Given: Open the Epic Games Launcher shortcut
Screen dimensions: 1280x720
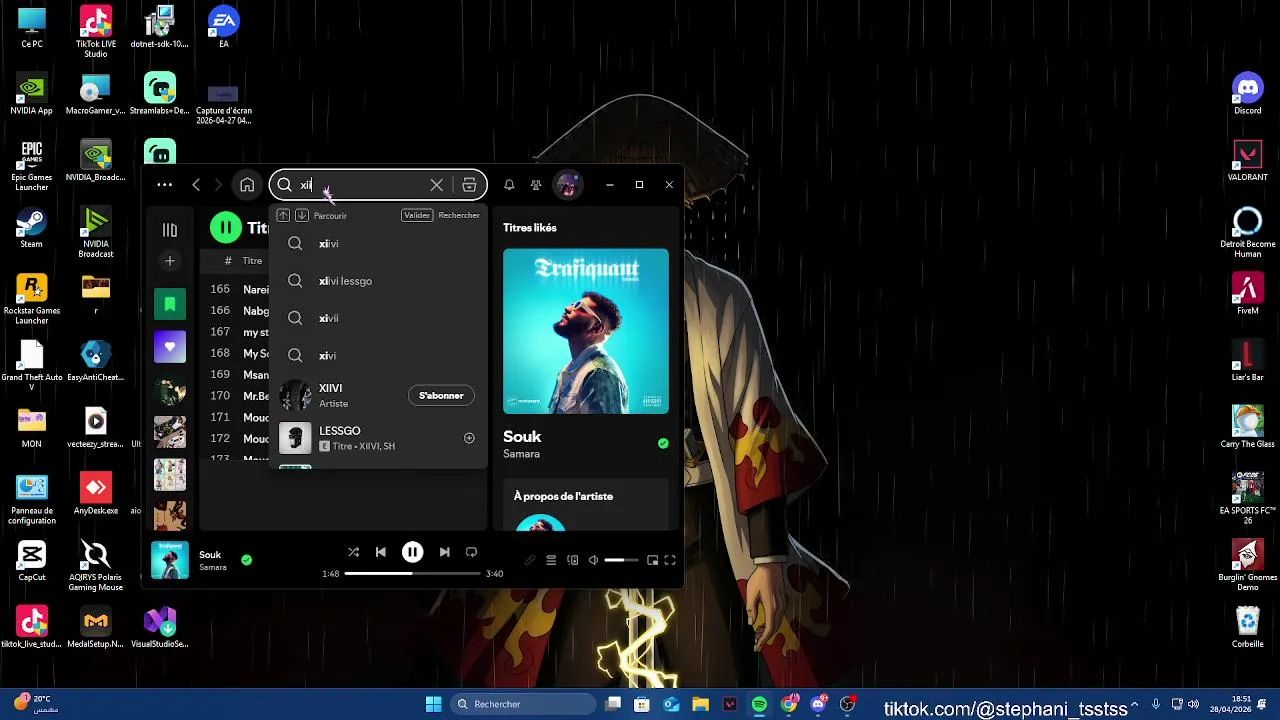Looking at the screenshot, I should (32, 166).
